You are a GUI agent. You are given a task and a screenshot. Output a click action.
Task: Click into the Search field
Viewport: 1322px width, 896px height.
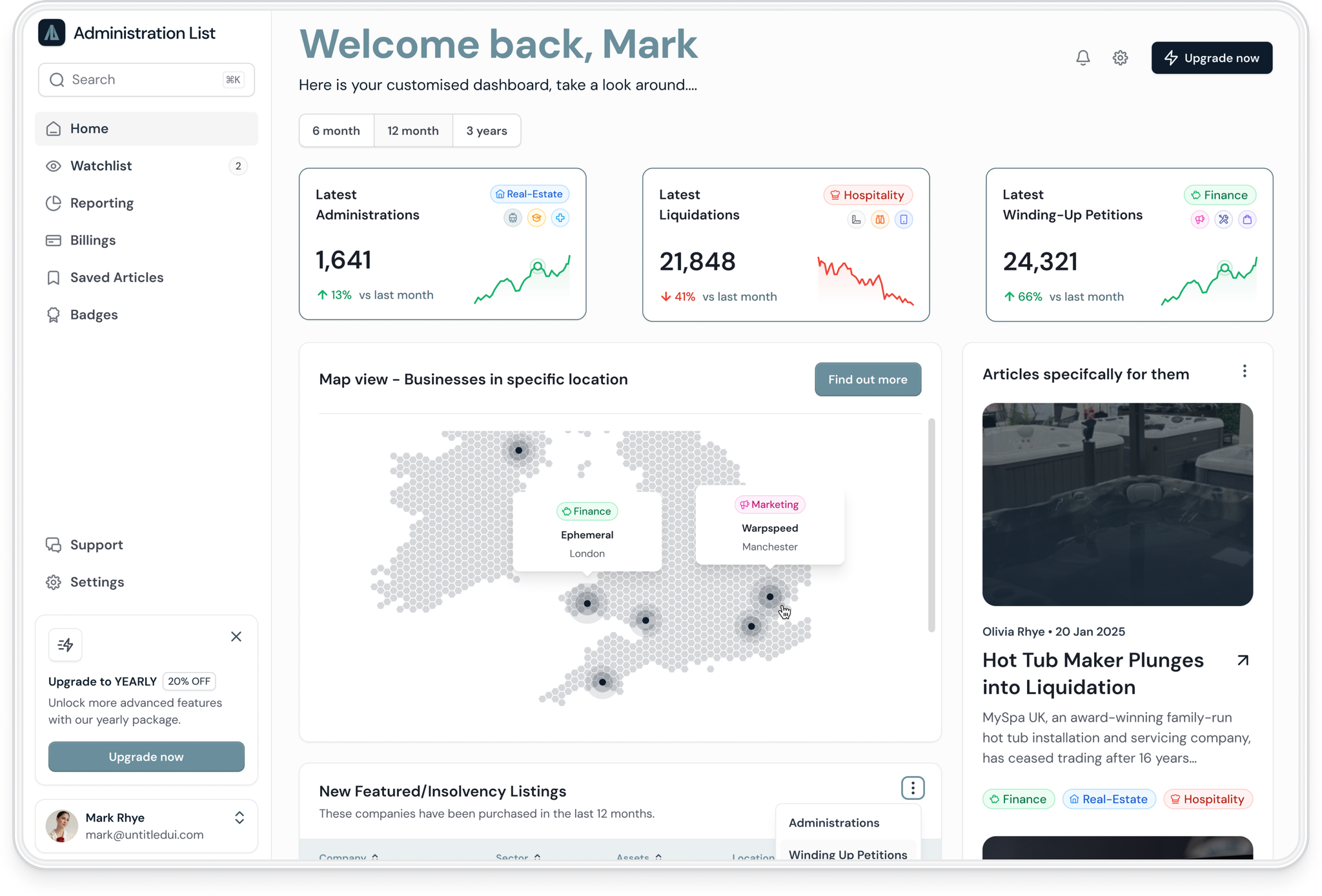[145, 80]
